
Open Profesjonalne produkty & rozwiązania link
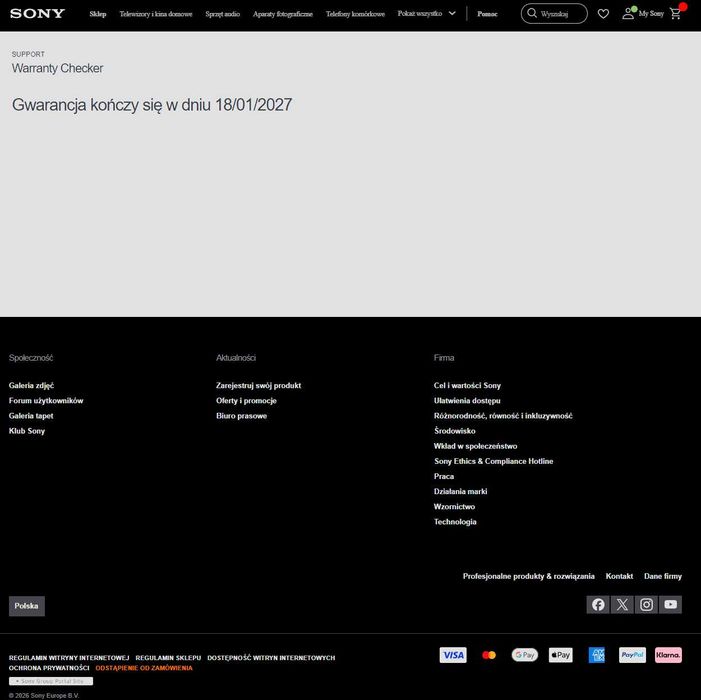click(x=528, y=576)
